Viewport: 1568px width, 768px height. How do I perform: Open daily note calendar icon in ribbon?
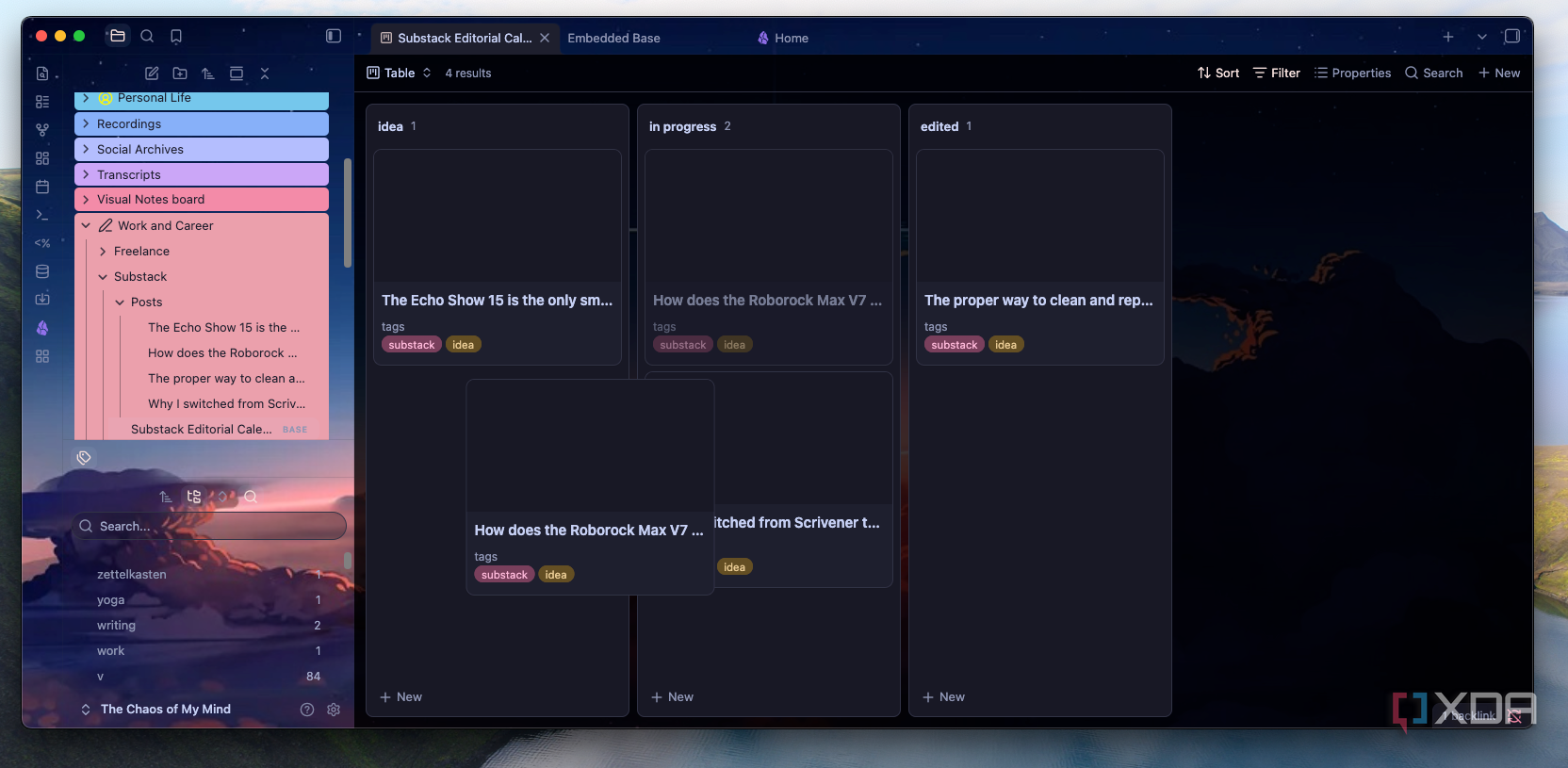[42, 187]
